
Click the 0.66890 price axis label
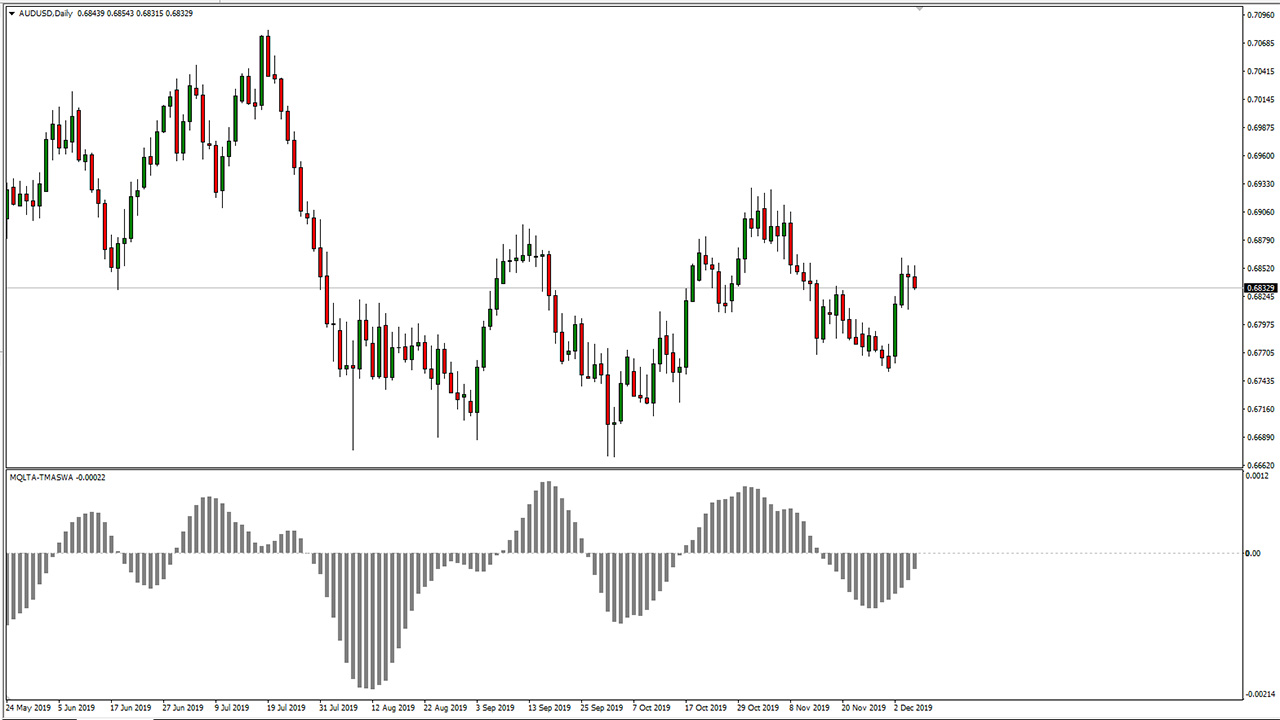1261,438
